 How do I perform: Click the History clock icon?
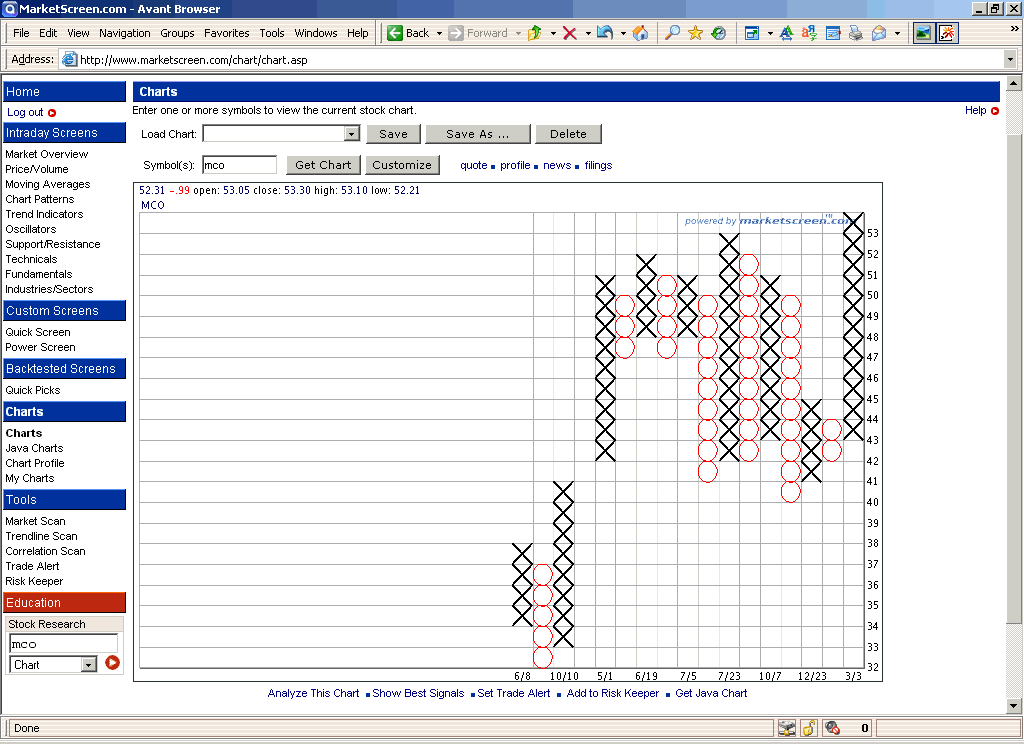[x=718, y=33]
